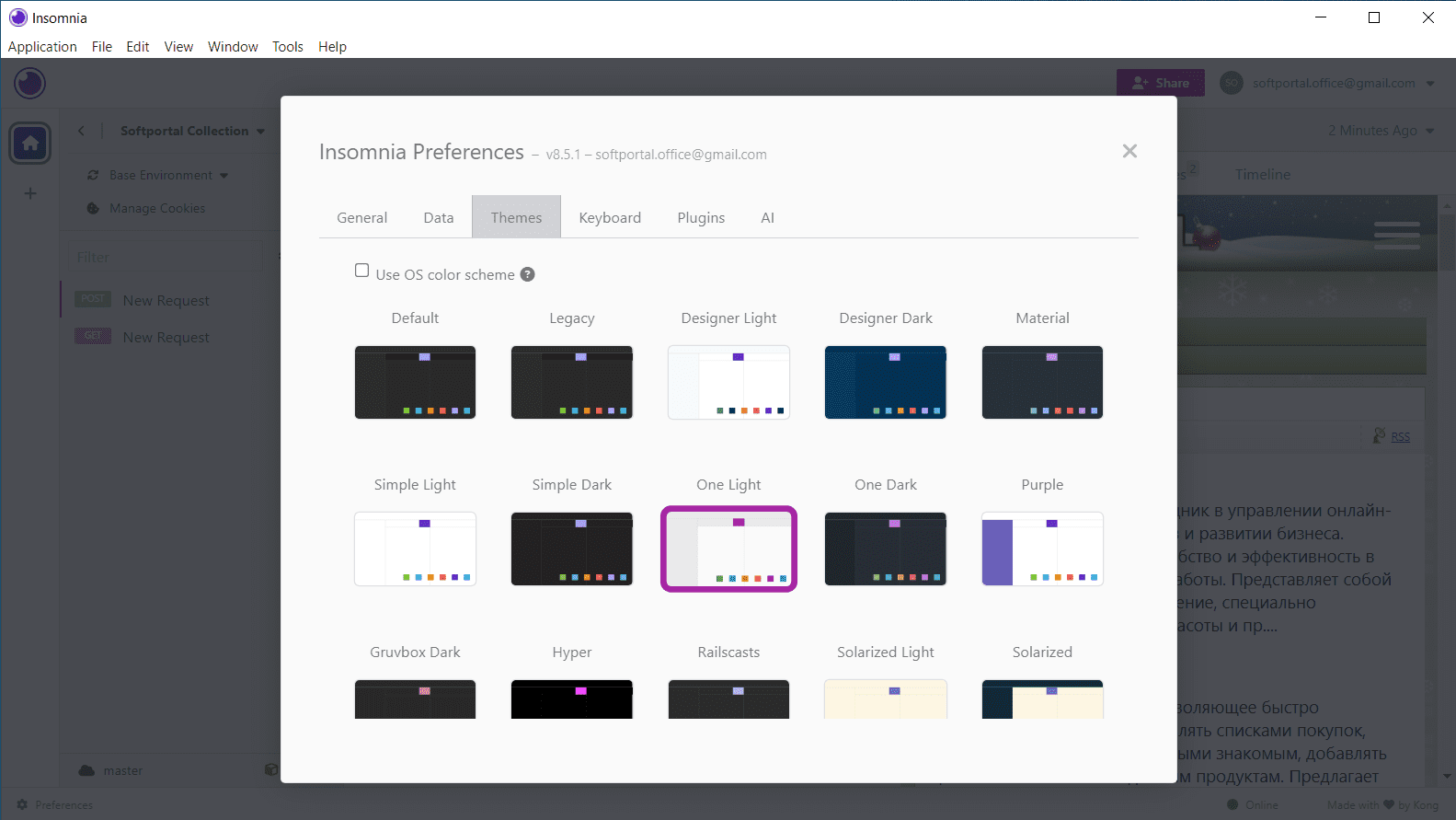The image size is (1456, 820).
Task: Choose the Hyper theme thumbnail
Action: point(572,699)
